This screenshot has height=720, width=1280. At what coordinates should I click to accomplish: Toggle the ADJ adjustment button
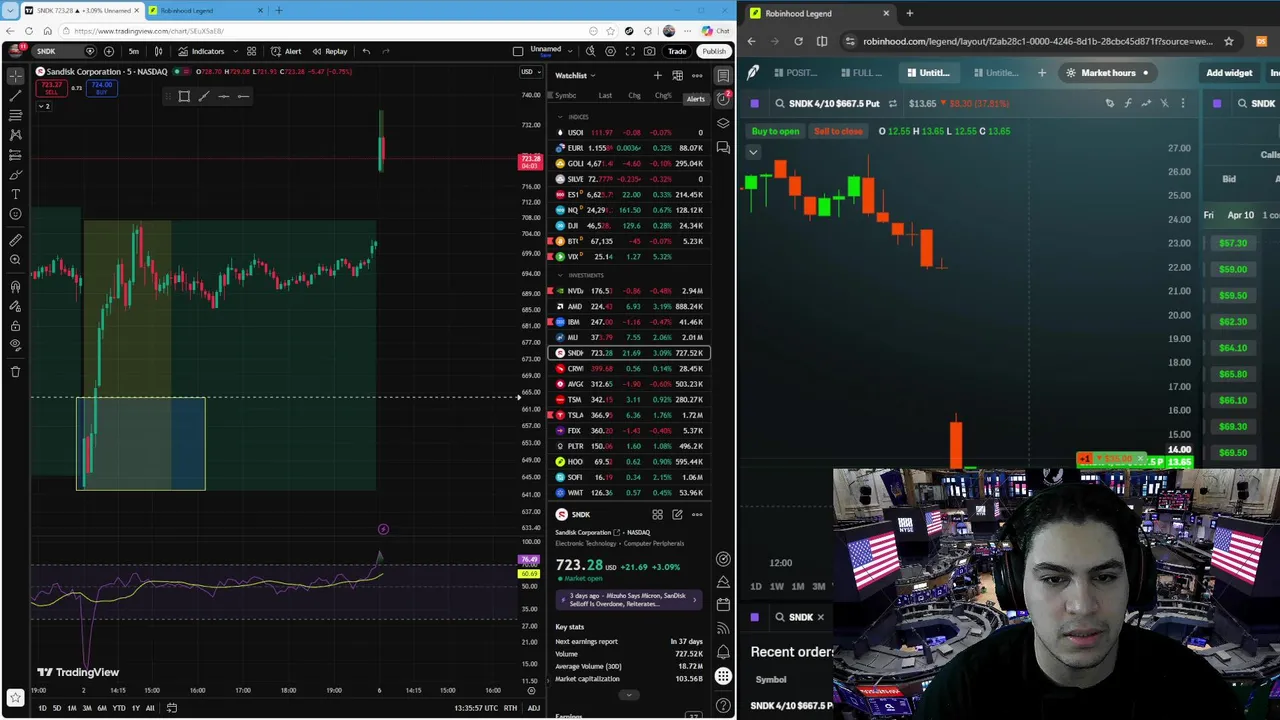(534, 708)
